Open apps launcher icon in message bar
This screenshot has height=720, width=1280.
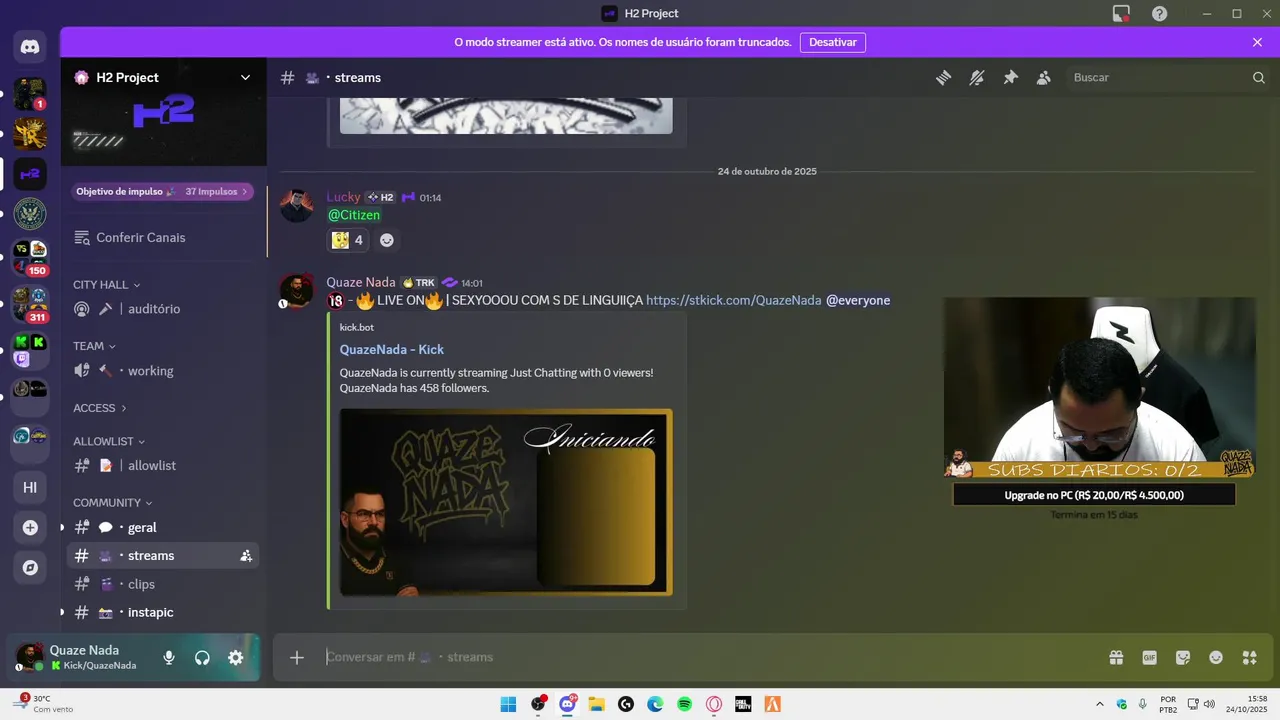point(1249,657)
